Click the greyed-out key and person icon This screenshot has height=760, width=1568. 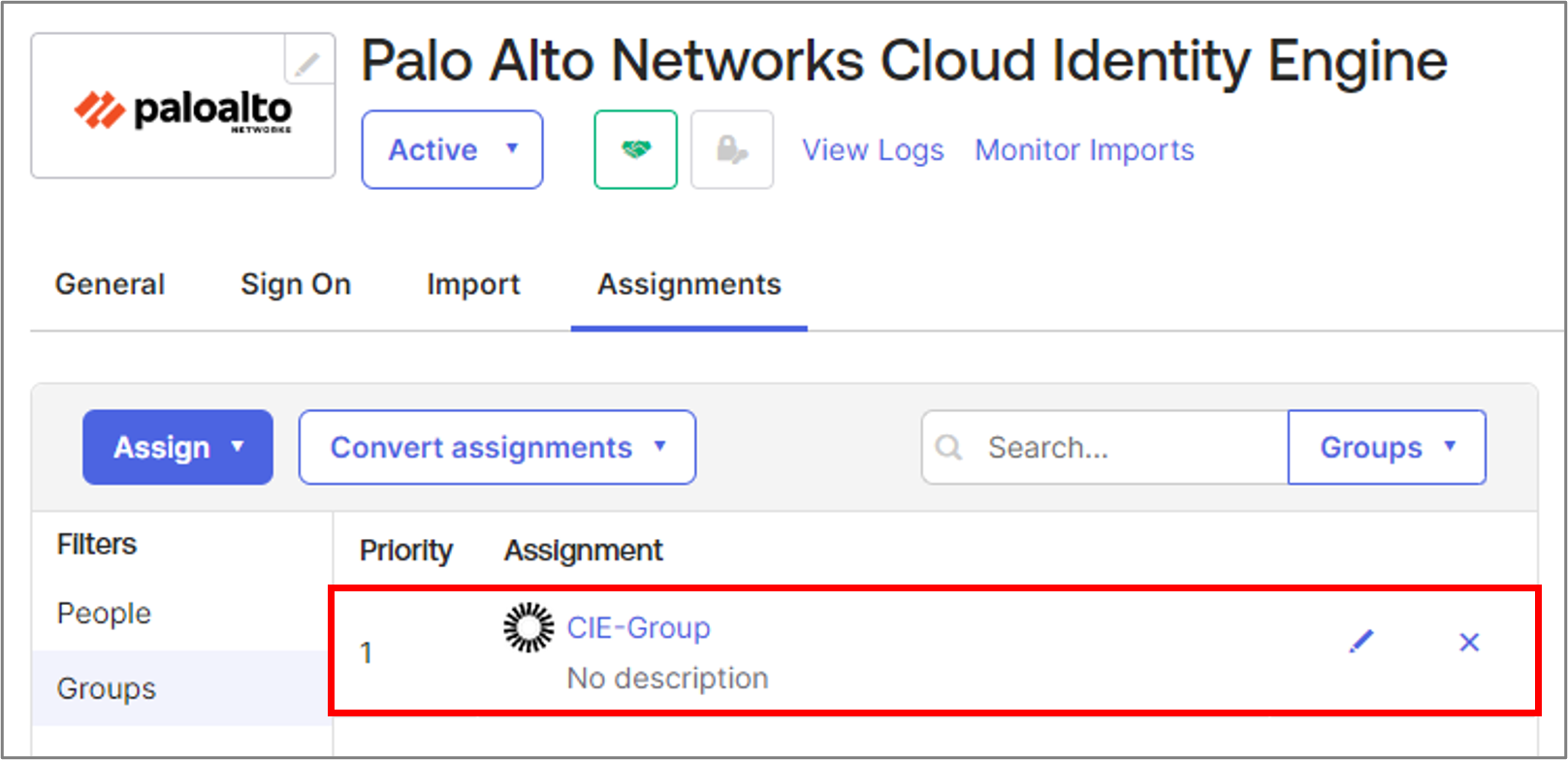tap(732, 149)
